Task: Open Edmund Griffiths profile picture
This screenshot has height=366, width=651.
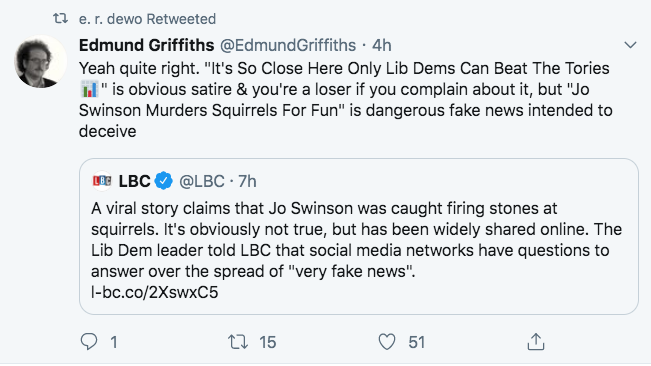Action: (40, 61)
